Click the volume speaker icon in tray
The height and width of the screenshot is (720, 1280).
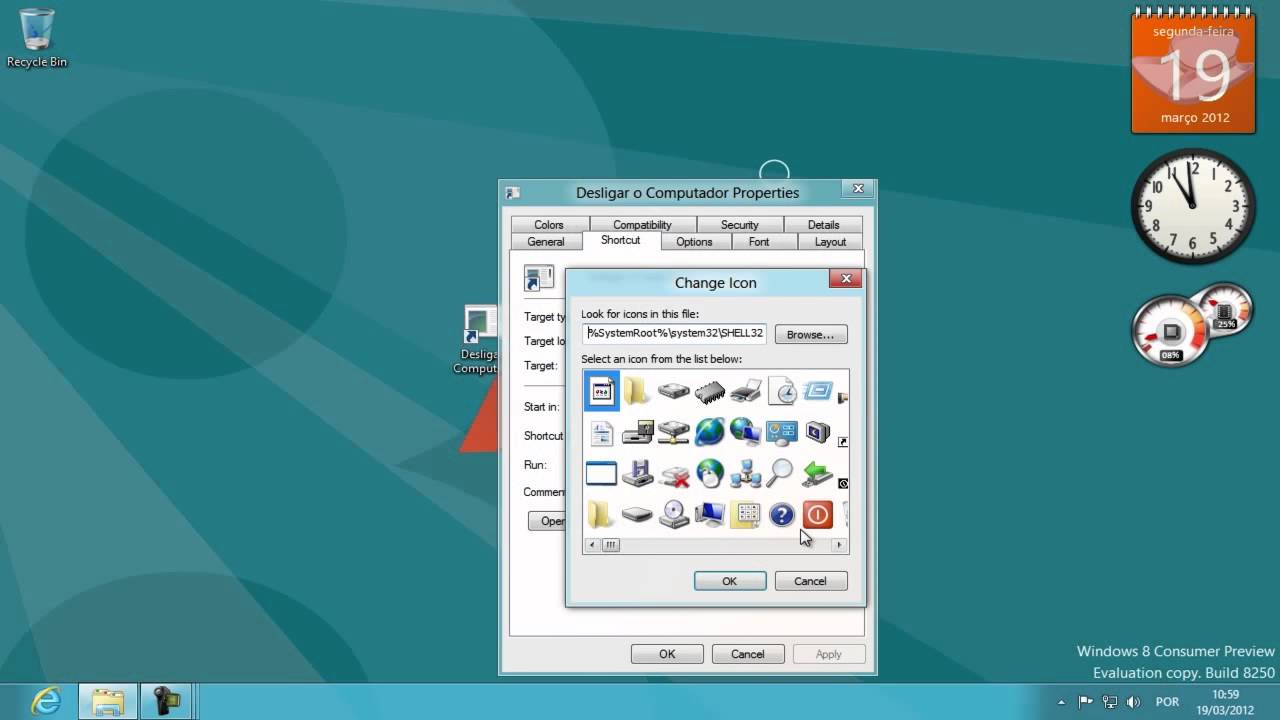tap(1133, 702)
